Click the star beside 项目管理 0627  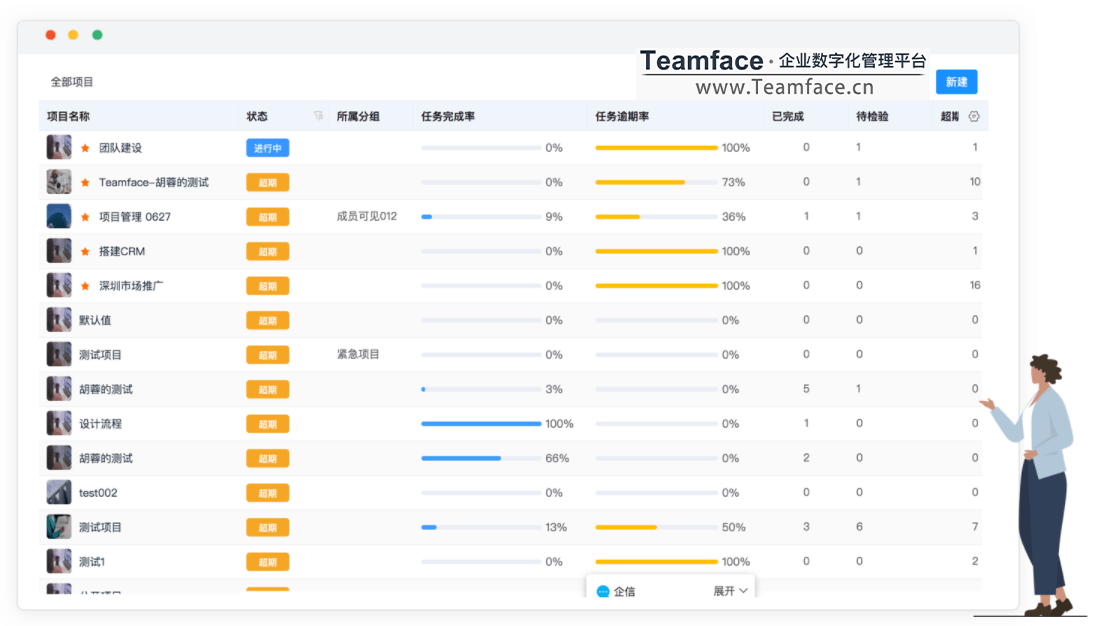click(x=86, y=217)
